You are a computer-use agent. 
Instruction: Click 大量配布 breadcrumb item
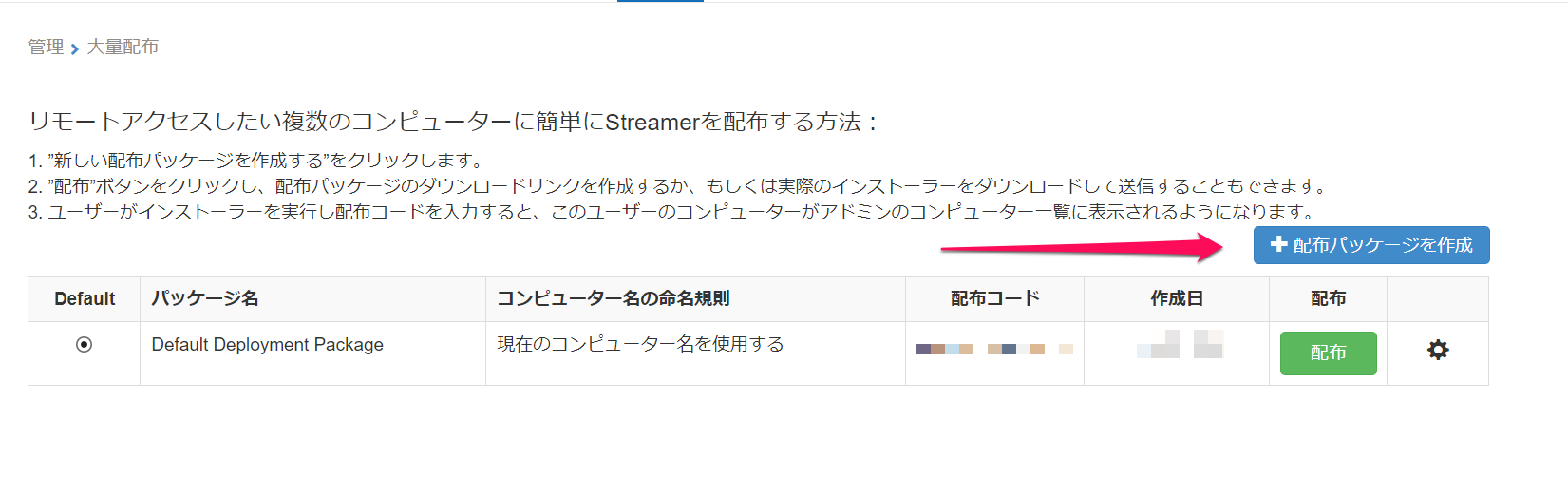pyautogui.click(x=123, y=47)
